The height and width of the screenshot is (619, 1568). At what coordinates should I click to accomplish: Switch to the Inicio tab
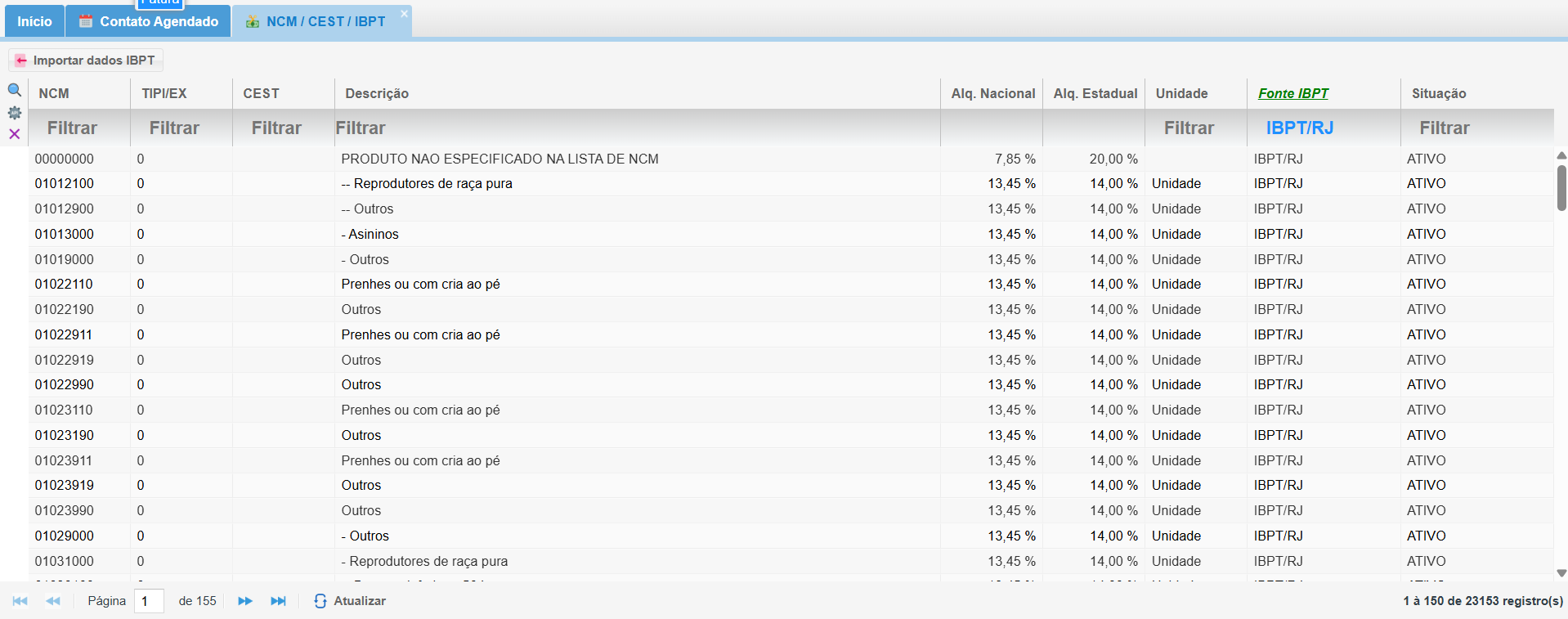34,22
